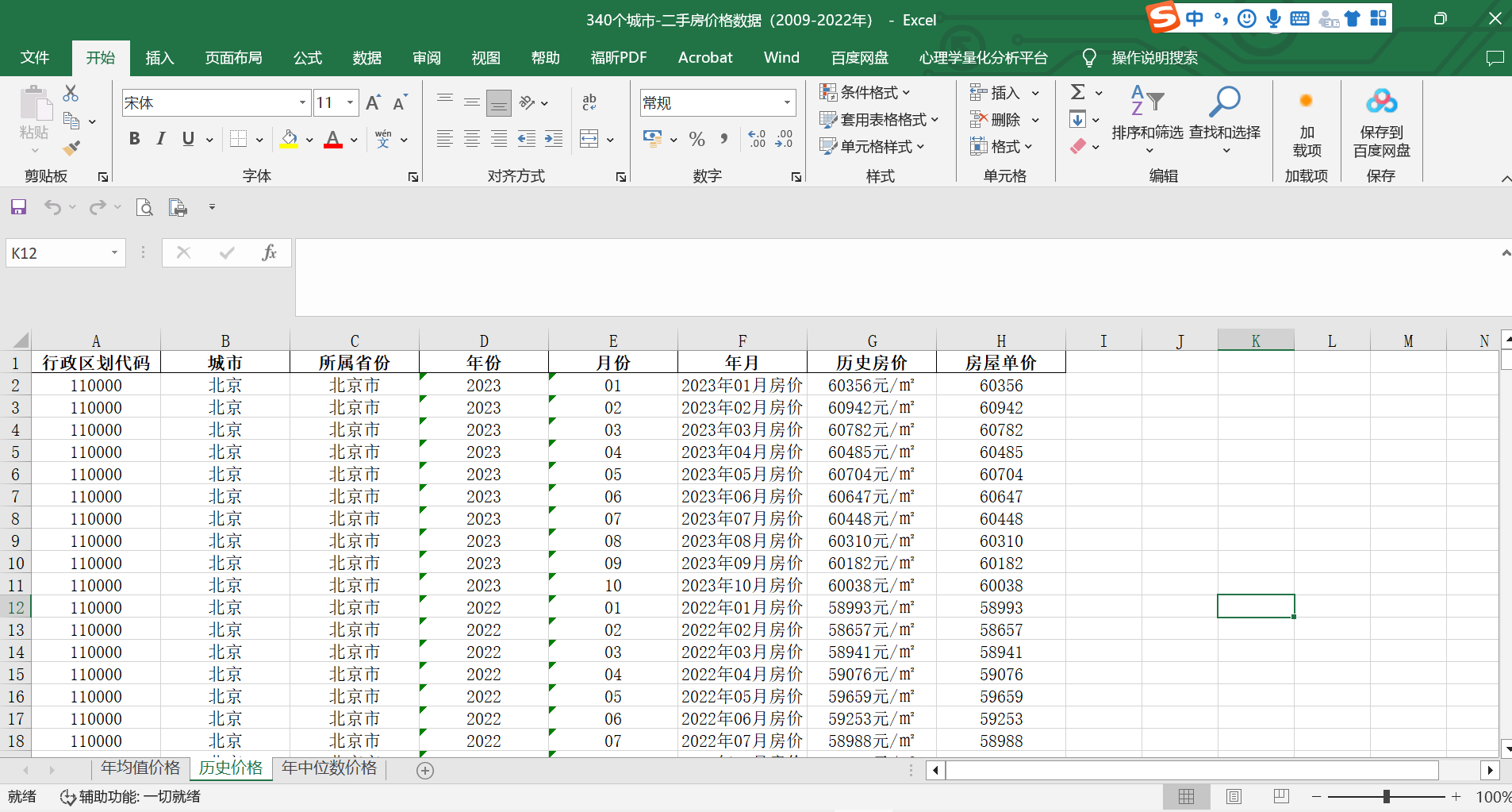
Task: Switch to the 年均值价格 sheet tab
Action: point(140,768)
